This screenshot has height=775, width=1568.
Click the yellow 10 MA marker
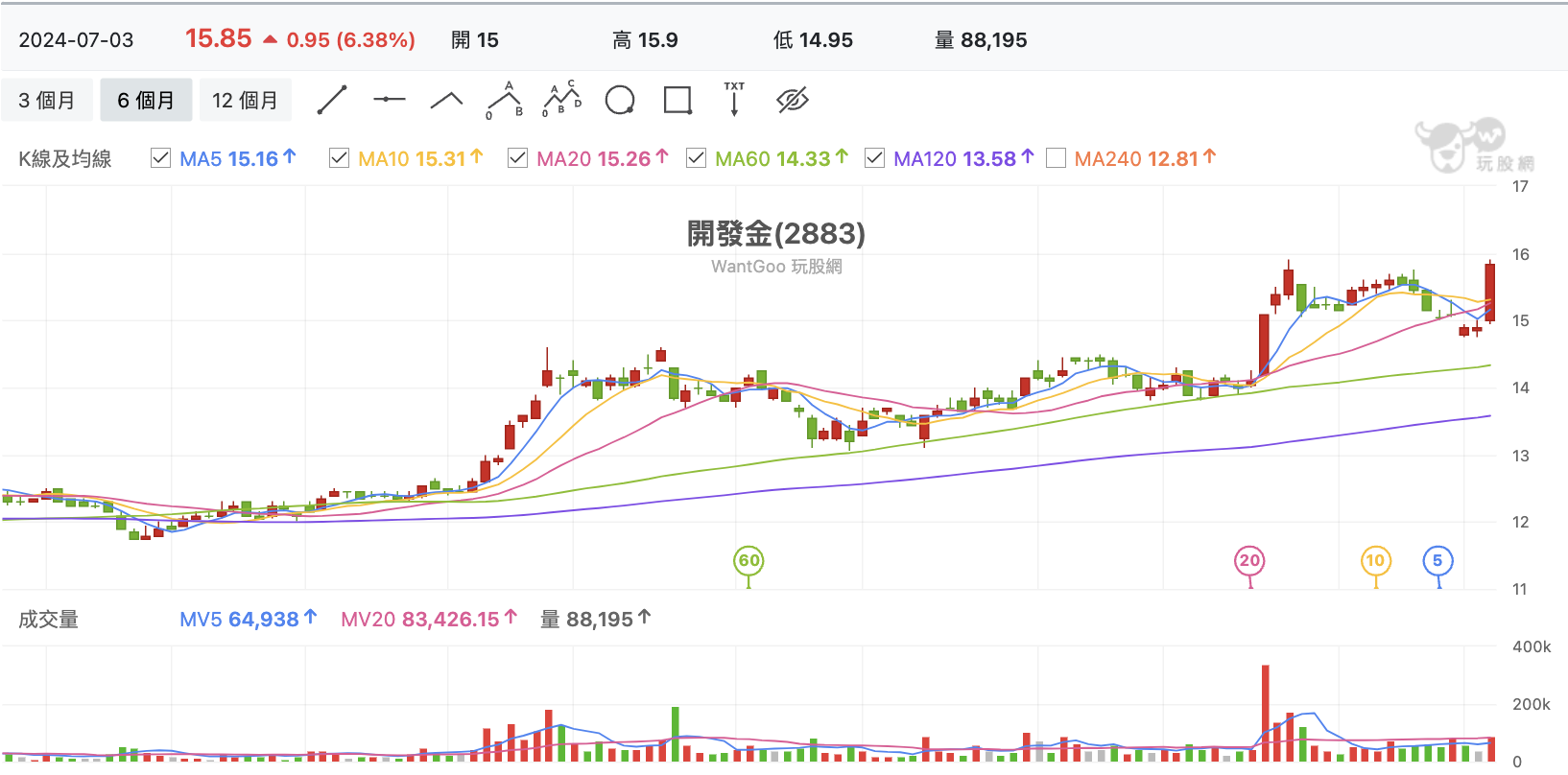click(x=1376, y=561)
